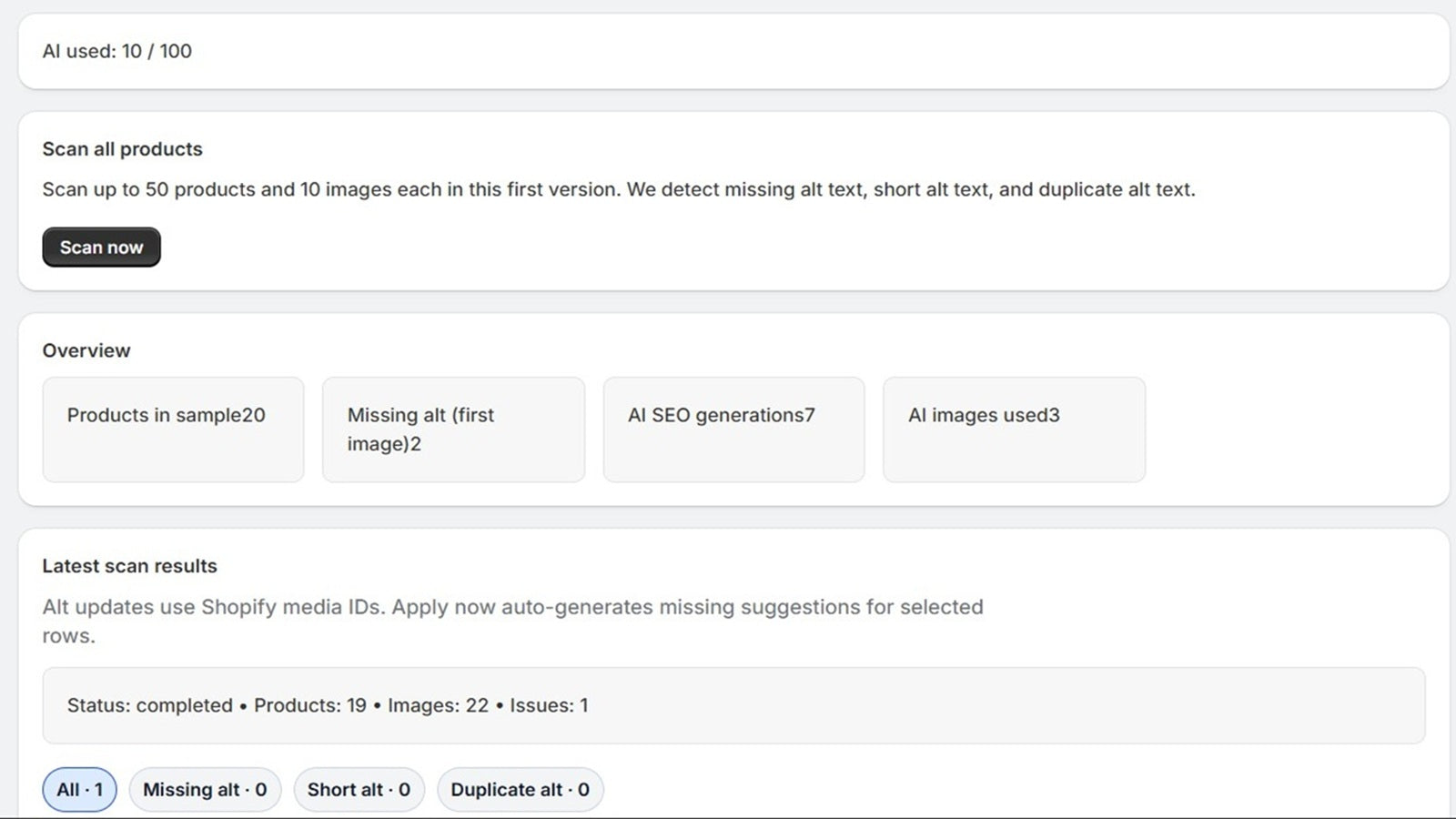1456x819 pixels.
Task: Filter results by Short alt · 0
Action: click(x=359, y=789)
